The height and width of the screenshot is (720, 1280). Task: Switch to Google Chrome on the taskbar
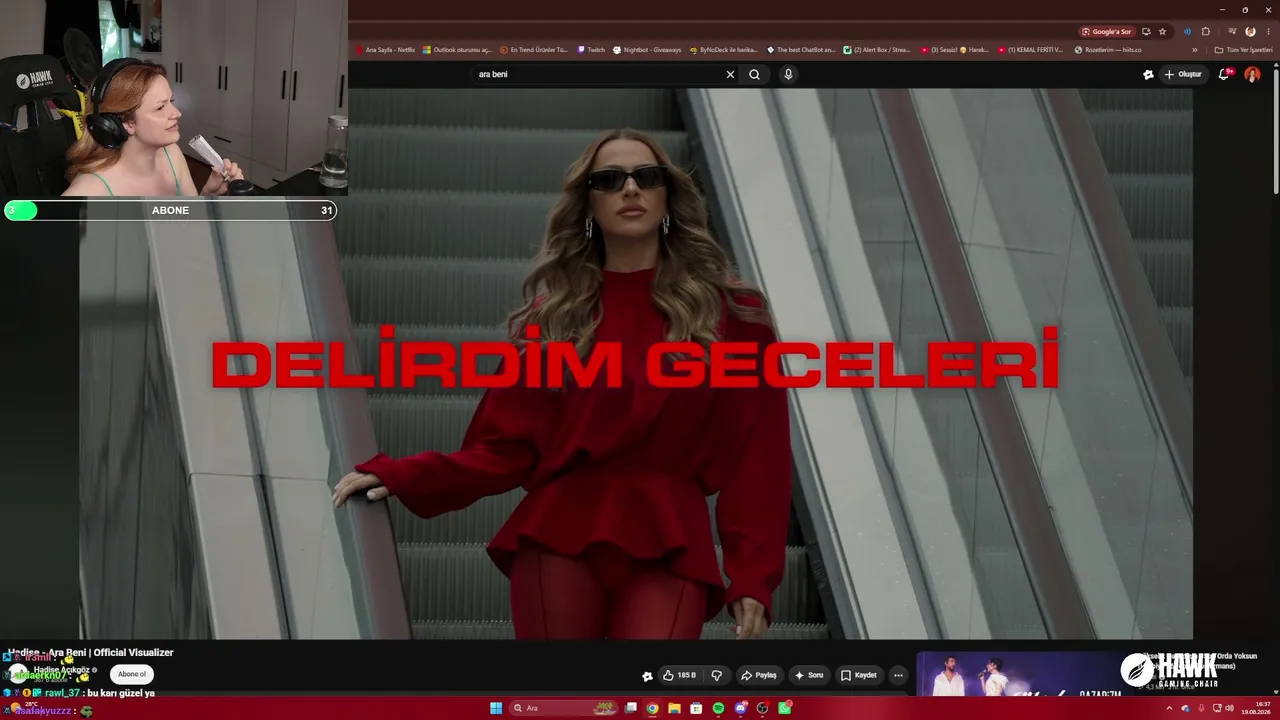[652, 708]
